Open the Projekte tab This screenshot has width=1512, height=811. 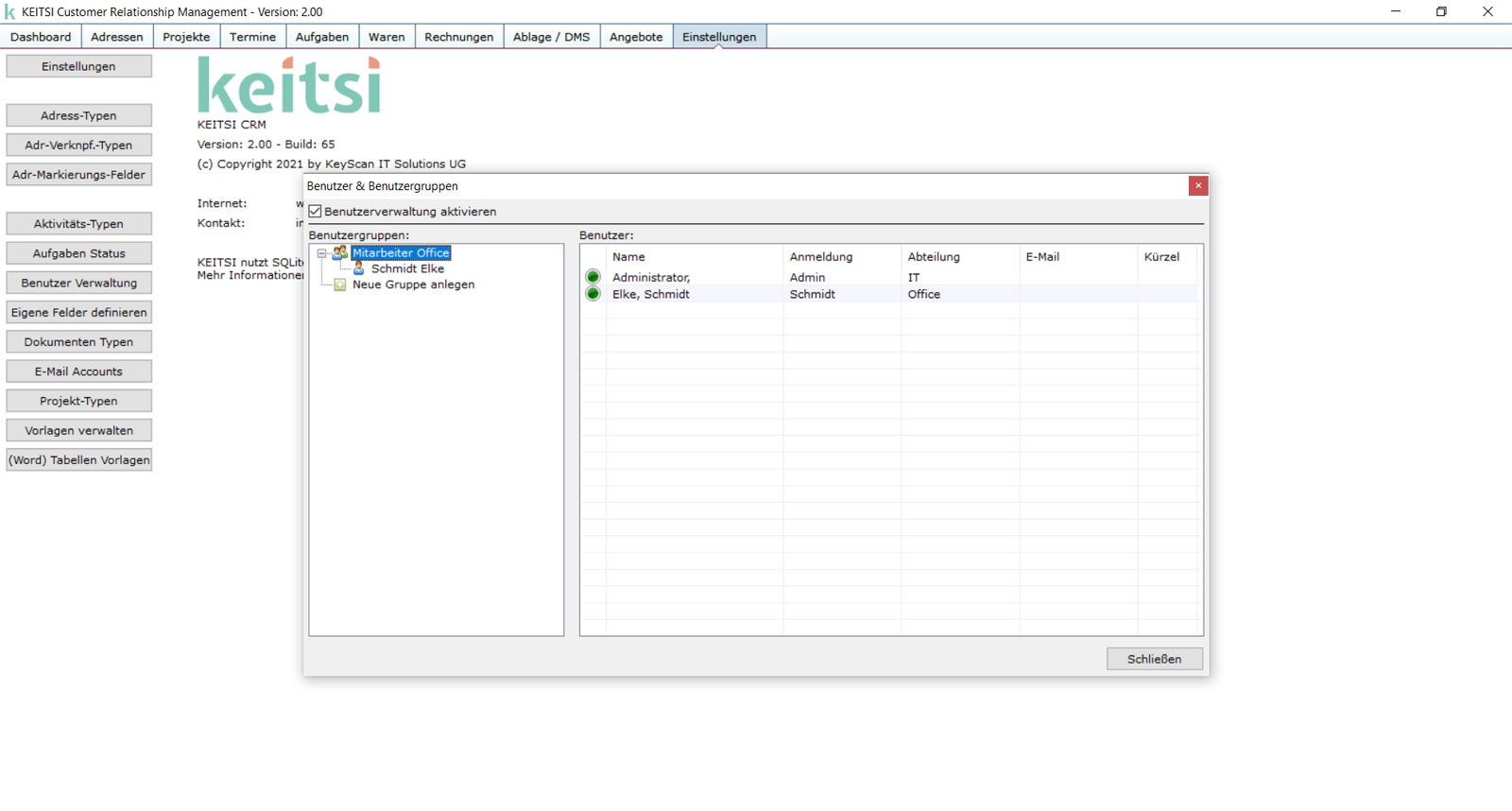pyautogui.click(x=186, y=37)
